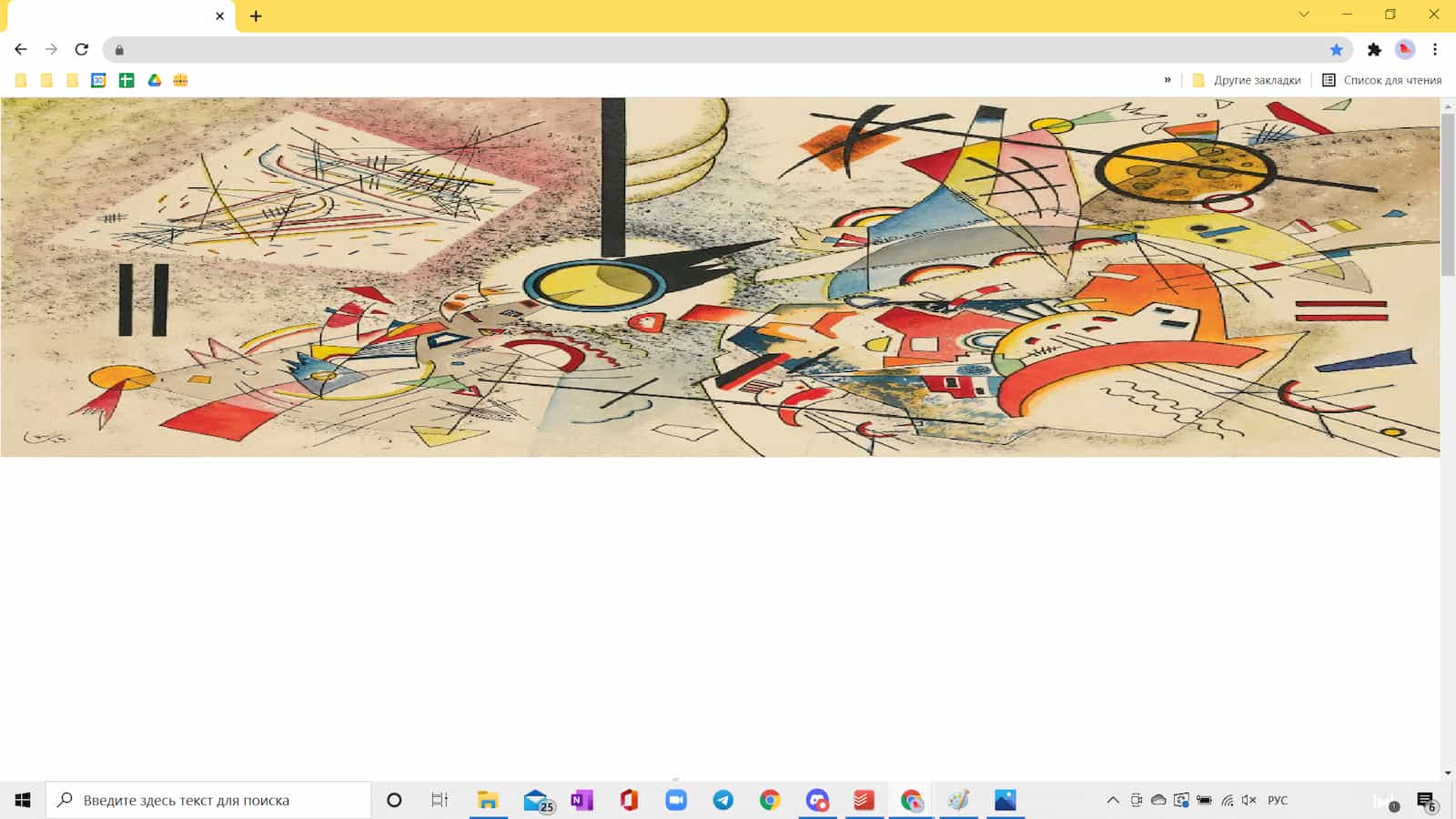
Task: Click the Windows taskbar search box
Action: (x=209, y=800)
